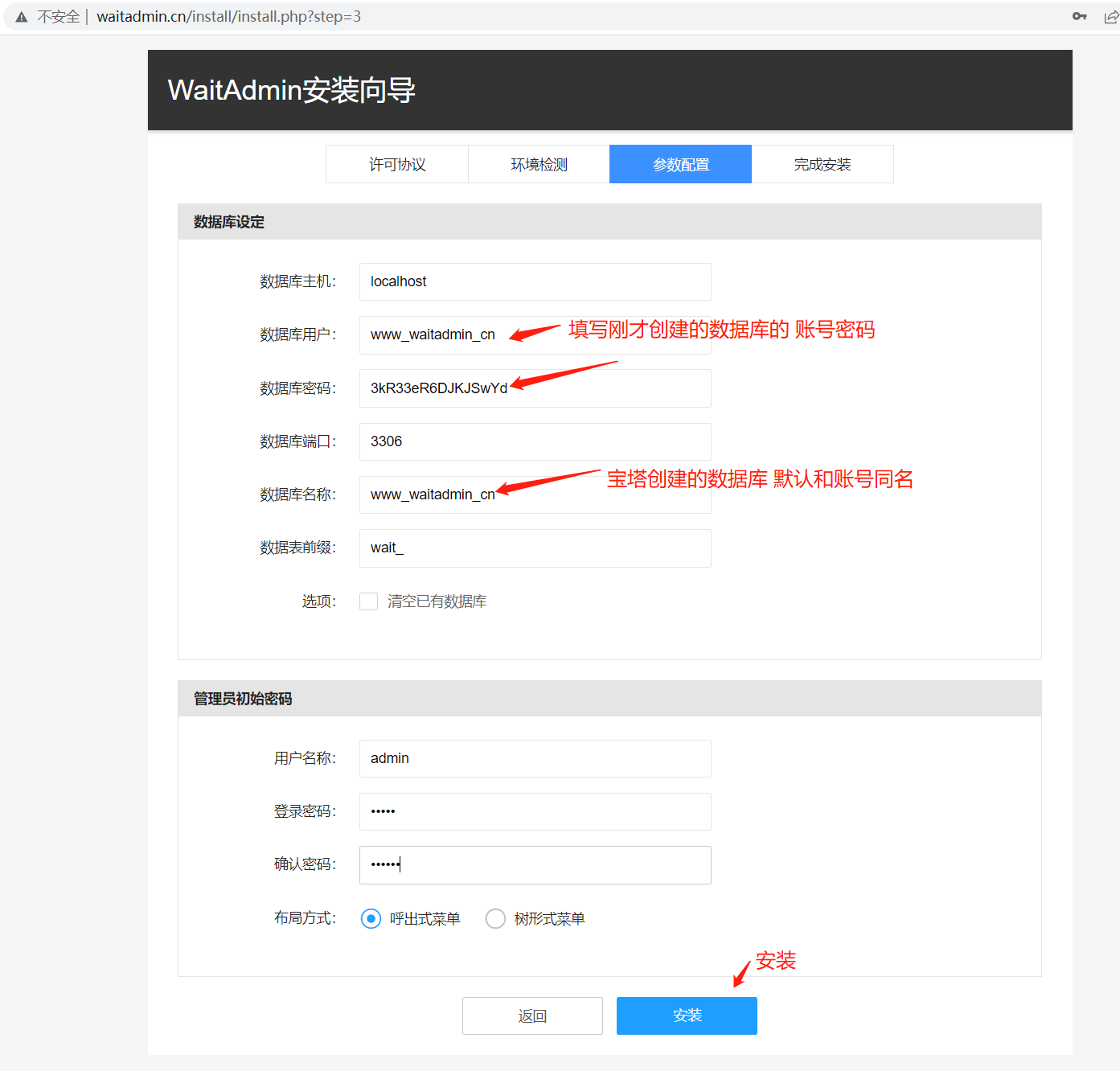The height and width of the screenshot is (1071, 1120).
Task: Click the blue 安装 button
Action: tap(687, 1016)
